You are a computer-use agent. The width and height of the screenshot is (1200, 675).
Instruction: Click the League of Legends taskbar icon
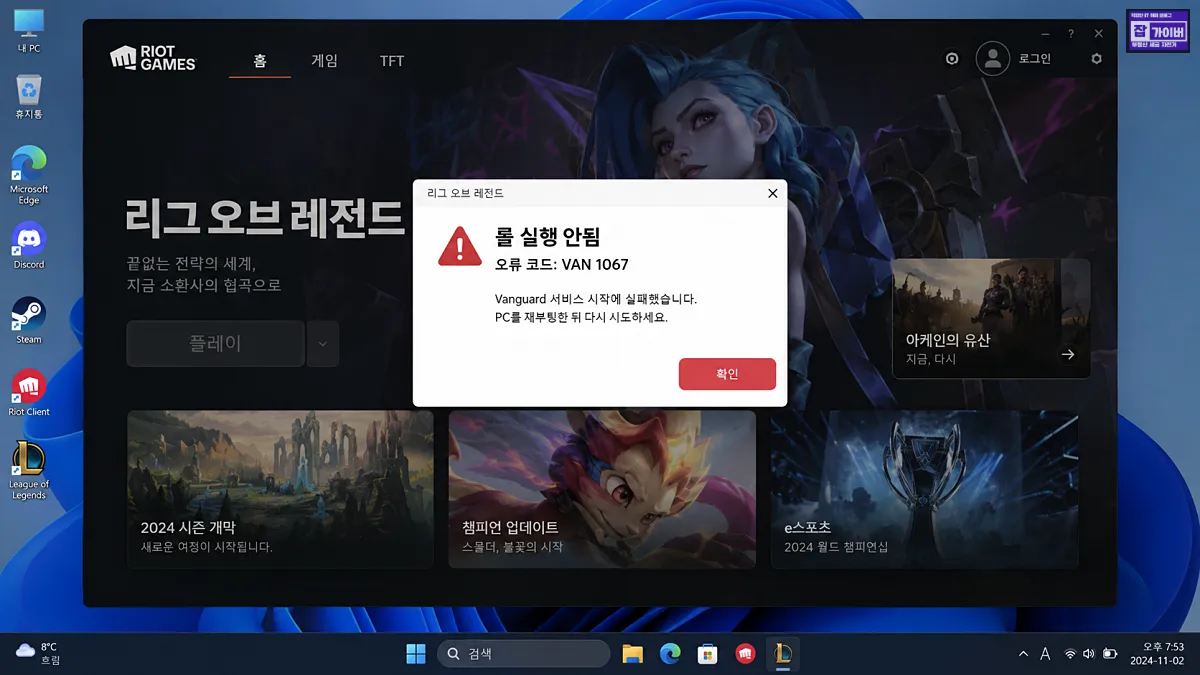[783, 654]
